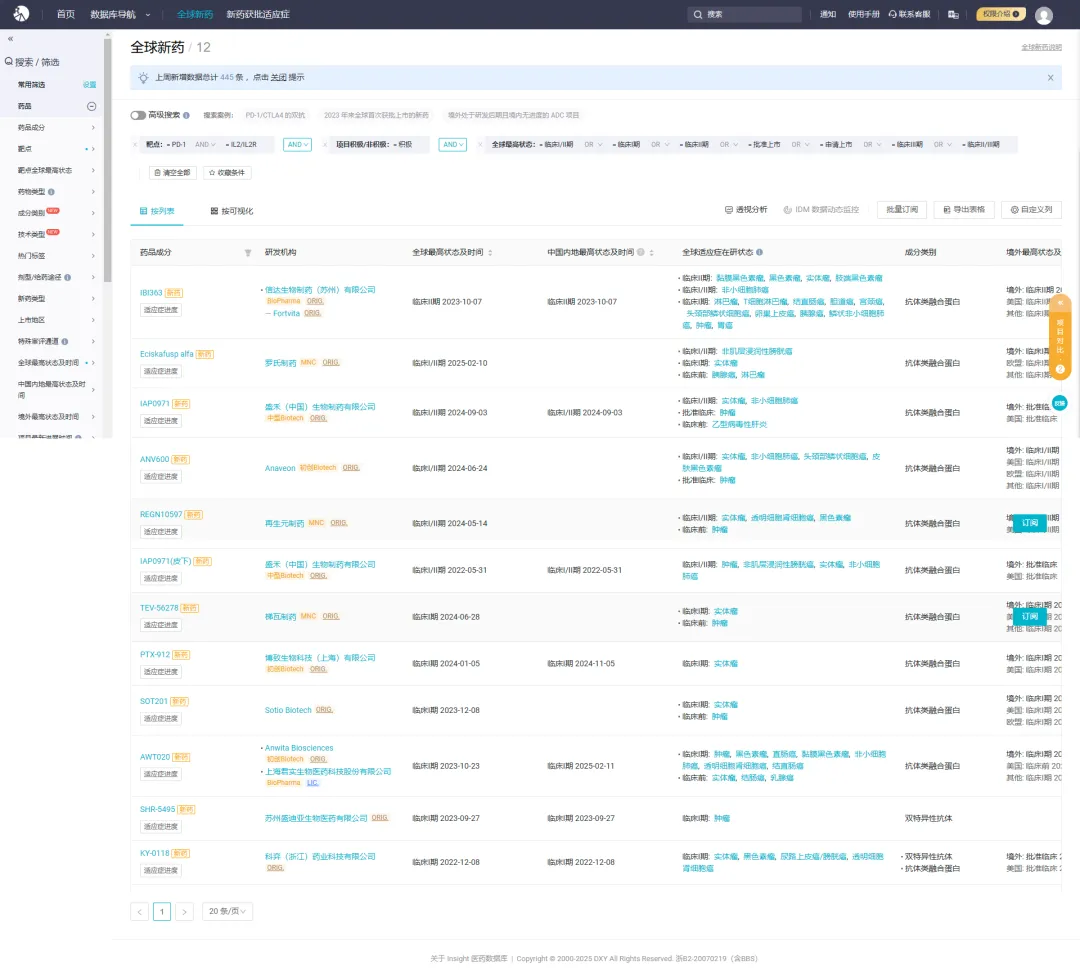Click the sort arrows on 全球最高状态及时间 column
Image resolution: width=1080 pixels, height=978 pixels.
pyautogui.click(x=490, y=253)
